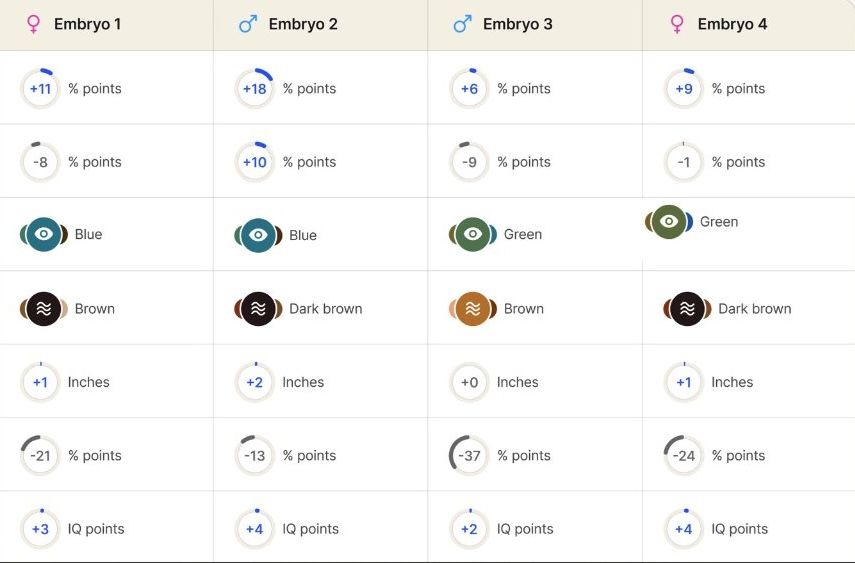855x563 pixels.
Task: Click Embryo 4's green eye color swatch
Action: click(668, 222)
